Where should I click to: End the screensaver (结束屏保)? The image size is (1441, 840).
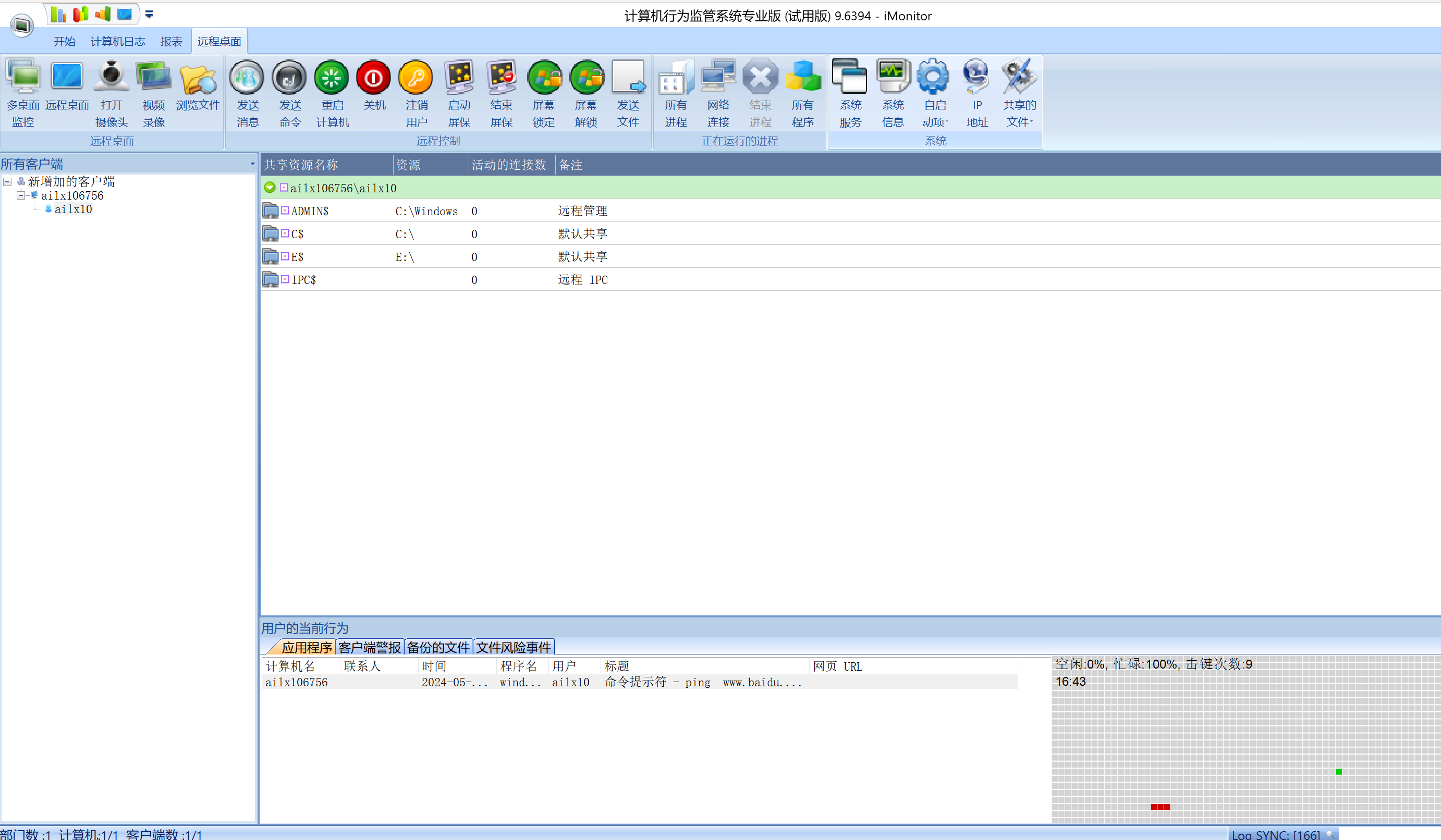501,94
